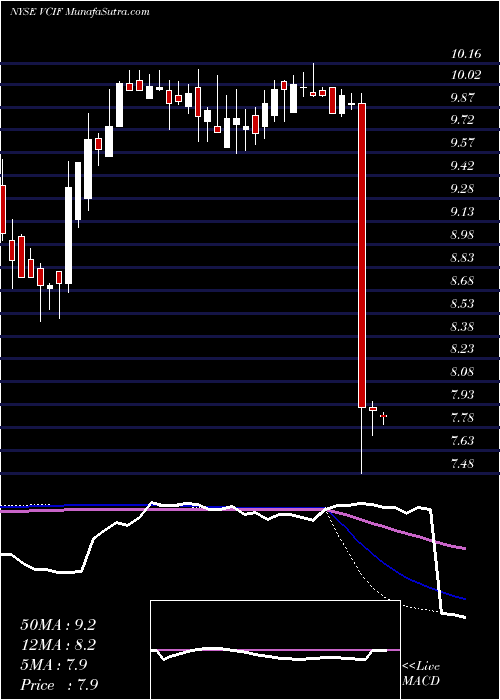Click the Live MACD inset chart

(x=275, y=650)
